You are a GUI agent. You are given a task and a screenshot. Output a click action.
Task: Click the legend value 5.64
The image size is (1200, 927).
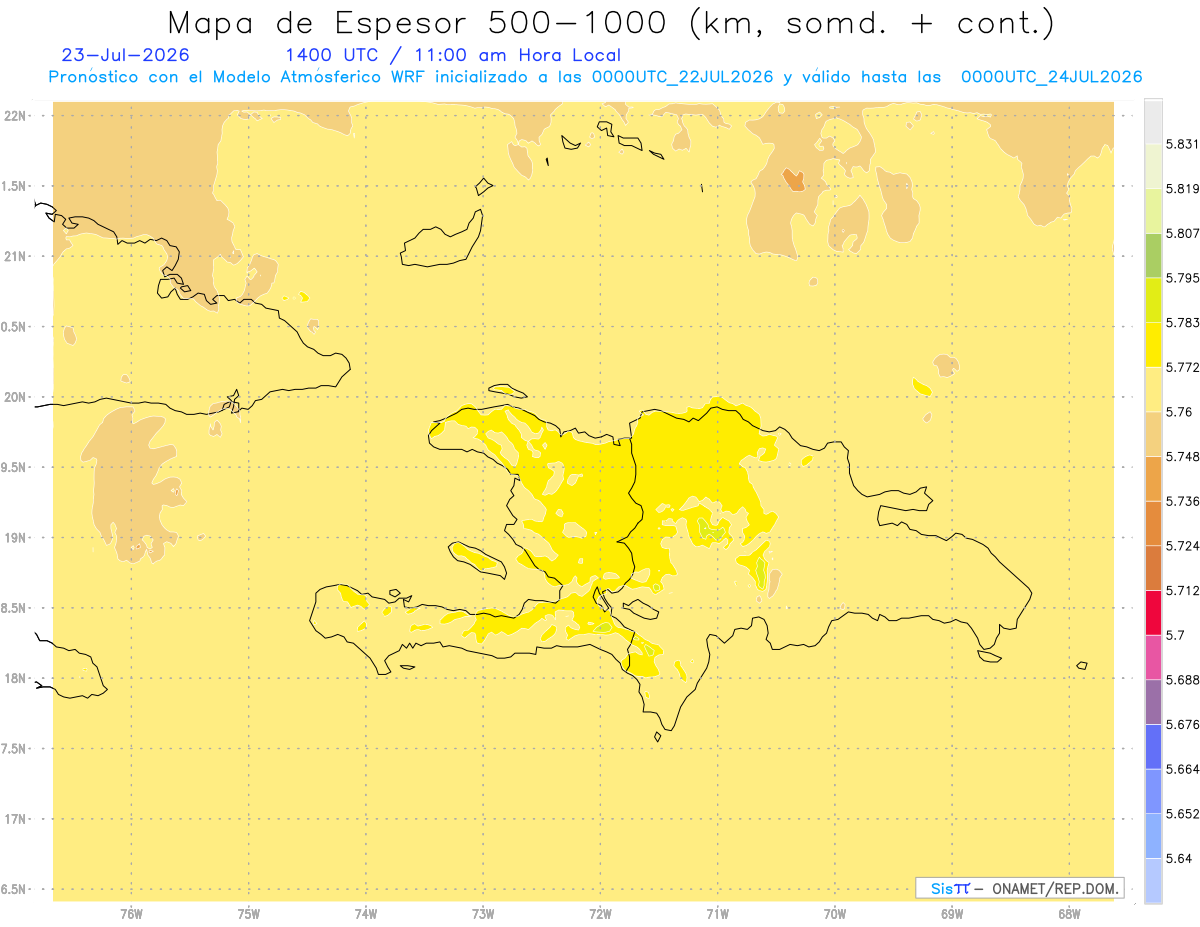point(1179,858)
